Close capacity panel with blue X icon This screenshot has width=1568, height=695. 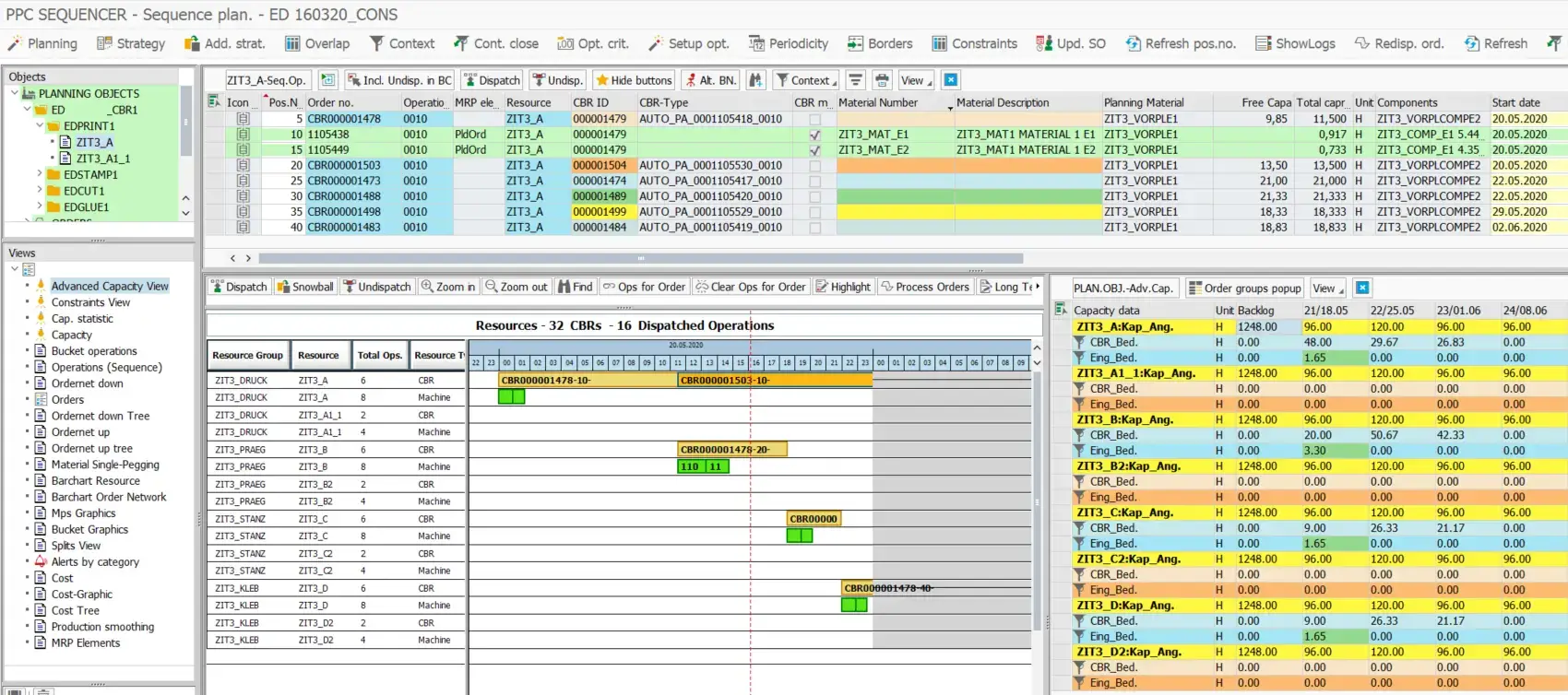pyautogui.click(x=1362, y=289)
